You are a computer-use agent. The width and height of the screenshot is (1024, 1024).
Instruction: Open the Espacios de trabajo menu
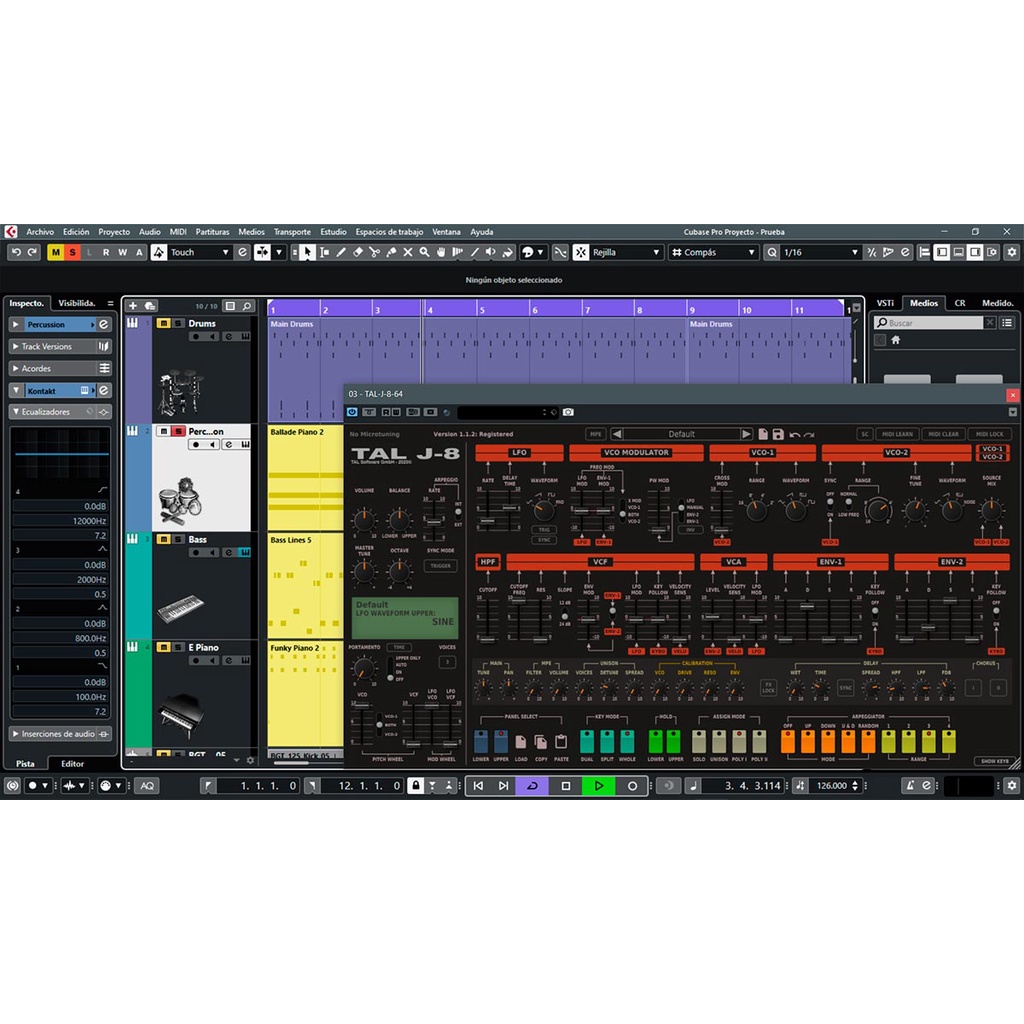click(x=389, y=232)
